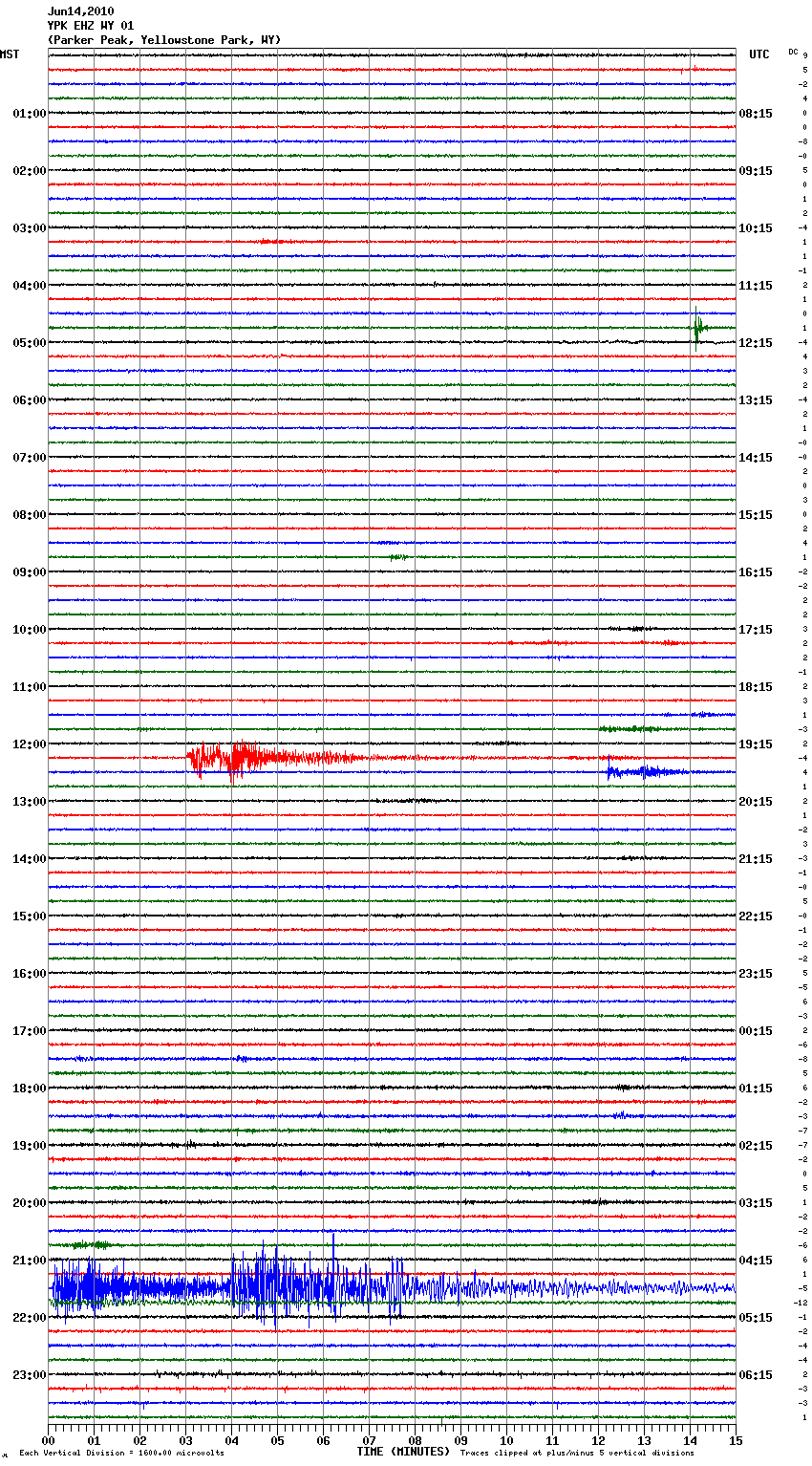
Task: Click the 02:15 UTC time label
Action: [x=756, y=1146]
